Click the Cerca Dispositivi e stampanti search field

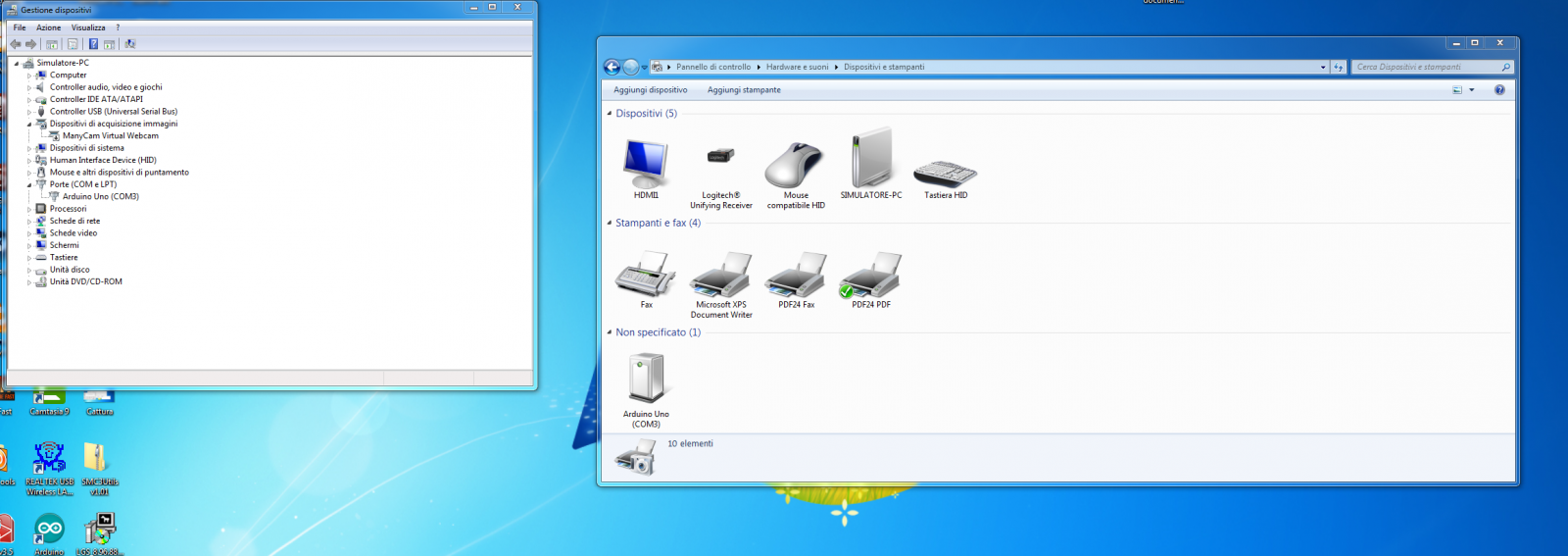coord(1433,67)
